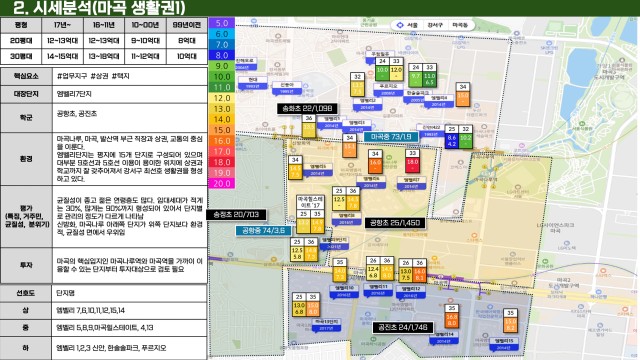Click the 푸르지오 apartment marker

tap(387, 89)
